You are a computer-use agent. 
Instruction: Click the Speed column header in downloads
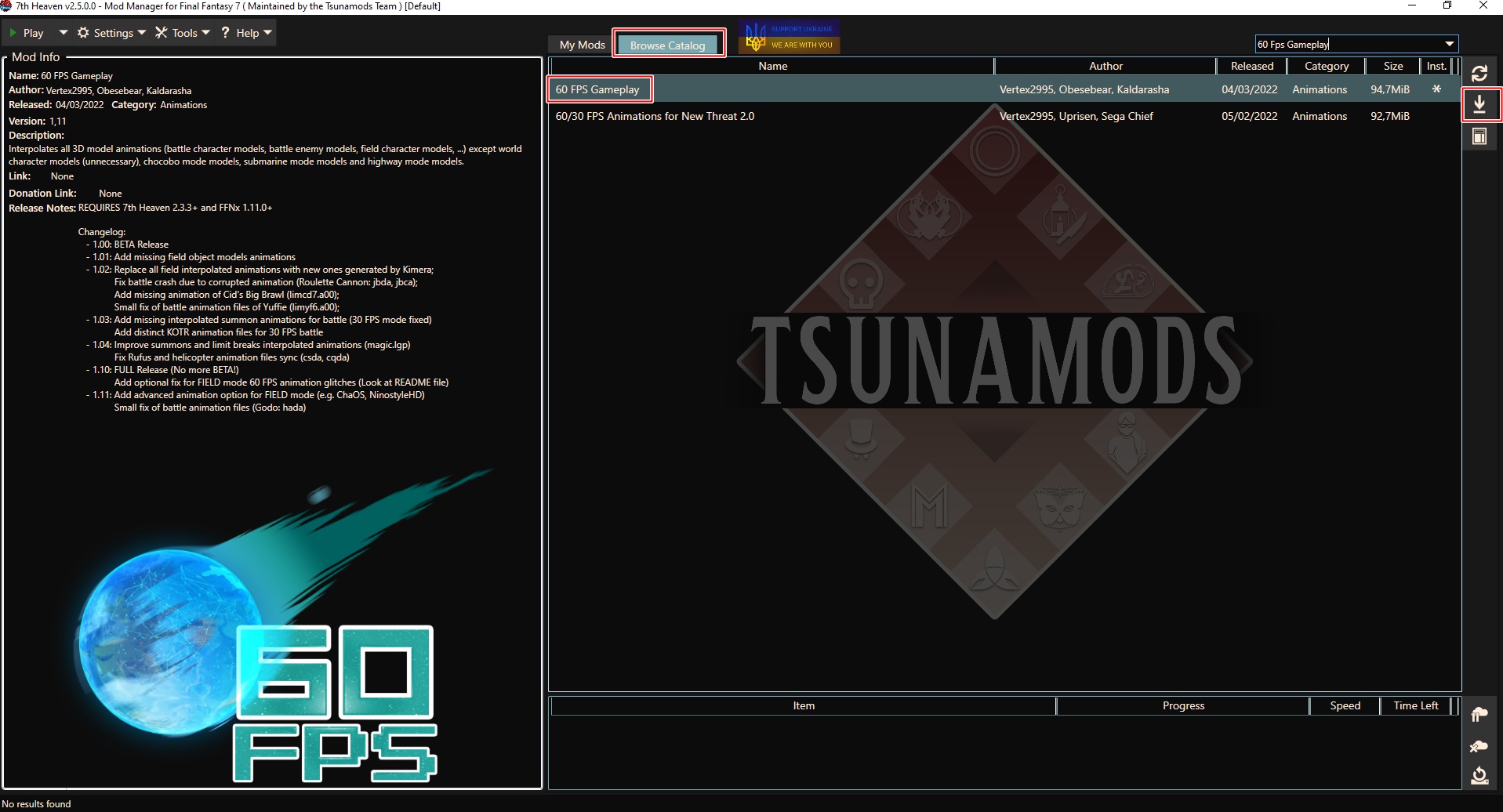pyautogui.click(x=1345, y=705)
